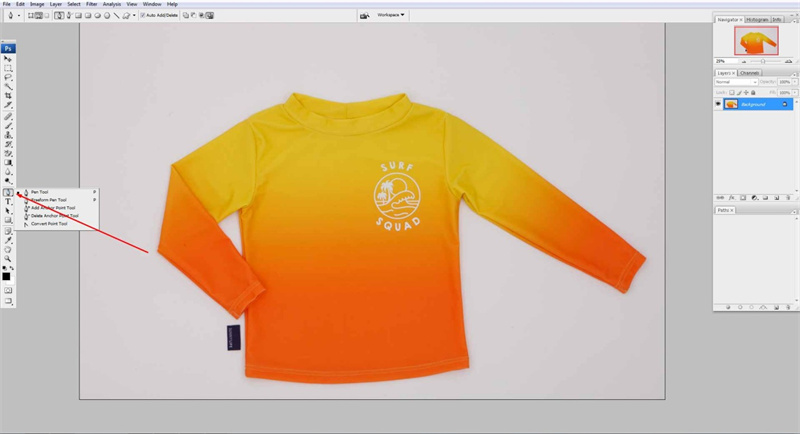Screen dimensions: 800x434
Task: Select the Lasso tool
Action: point(8,78)
